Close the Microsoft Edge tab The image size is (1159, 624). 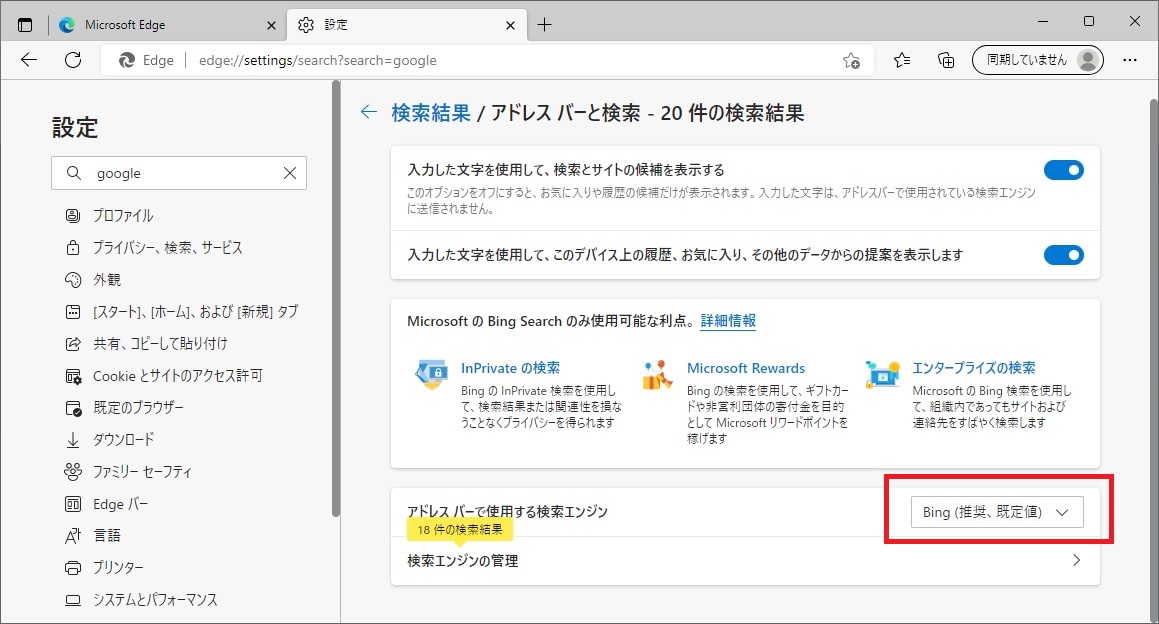coord(271,25)
